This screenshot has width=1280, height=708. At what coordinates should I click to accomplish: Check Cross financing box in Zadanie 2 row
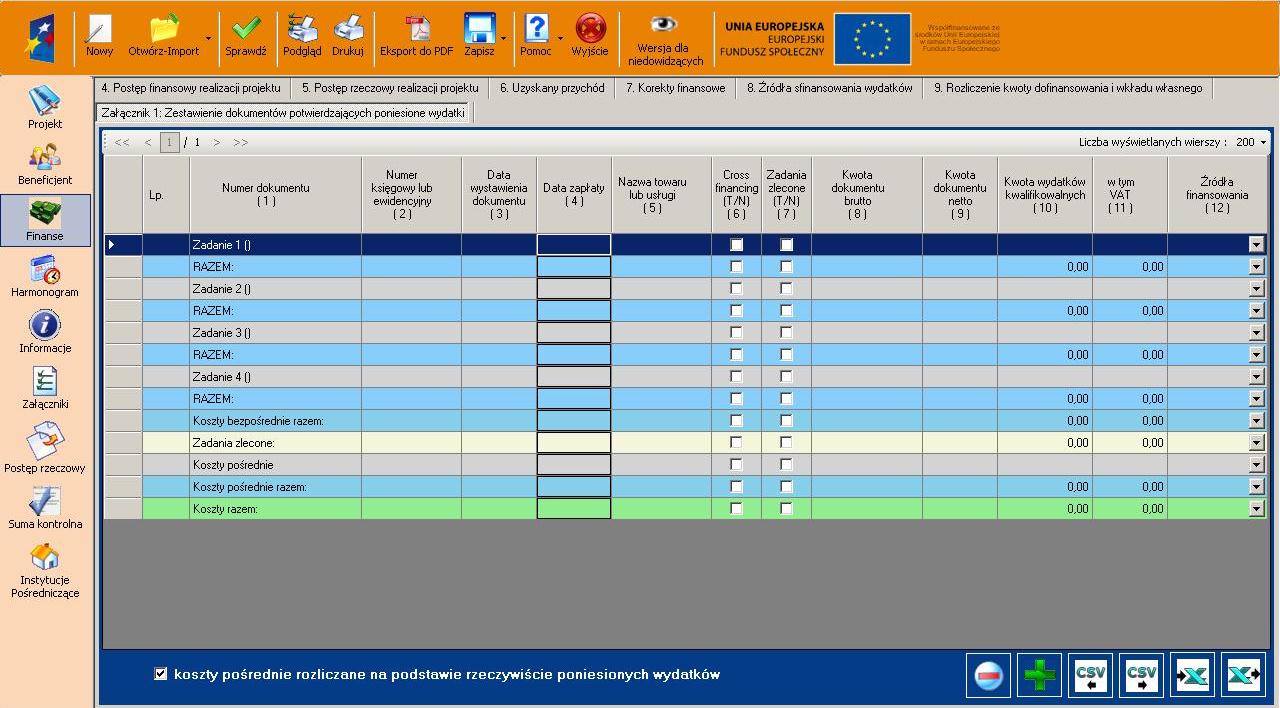point(737,289)
